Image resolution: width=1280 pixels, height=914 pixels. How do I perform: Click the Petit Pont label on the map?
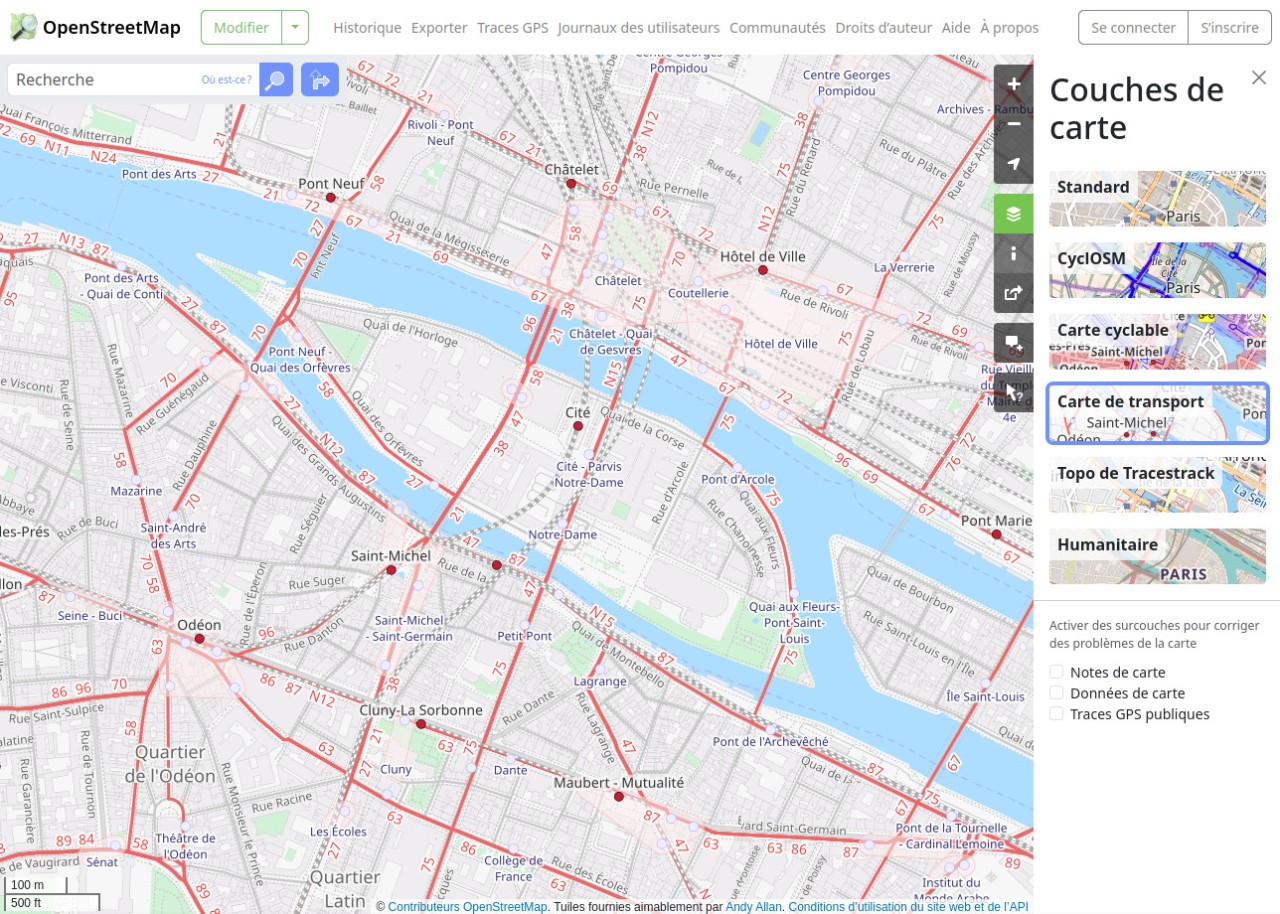(x=524, y=636)
